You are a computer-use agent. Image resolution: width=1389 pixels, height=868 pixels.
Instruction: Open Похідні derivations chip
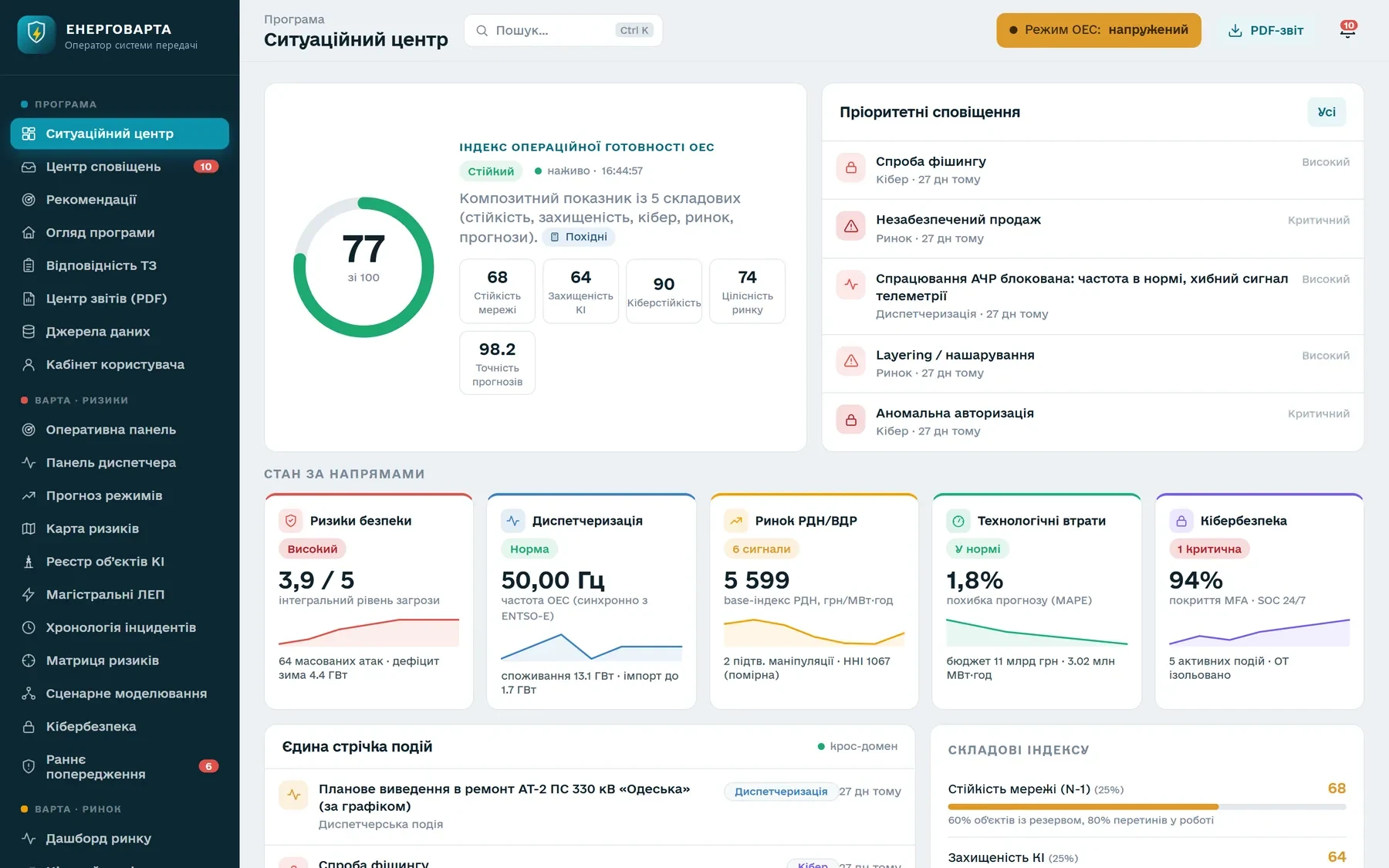(x=579, y=237)
